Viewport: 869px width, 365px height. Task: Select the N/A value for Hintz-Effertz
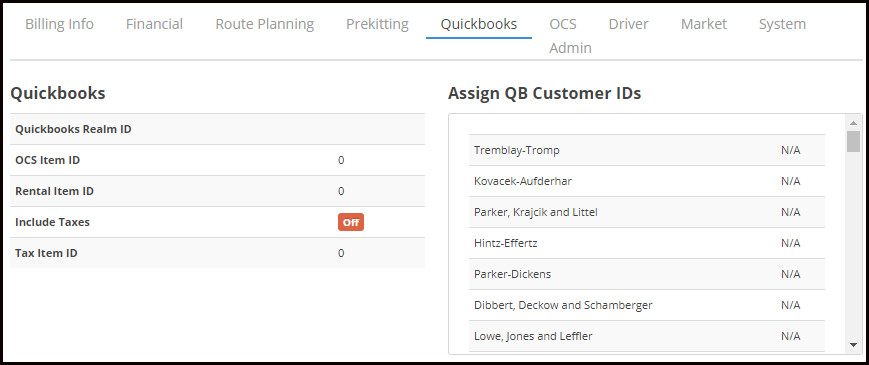tap(790, 243)
